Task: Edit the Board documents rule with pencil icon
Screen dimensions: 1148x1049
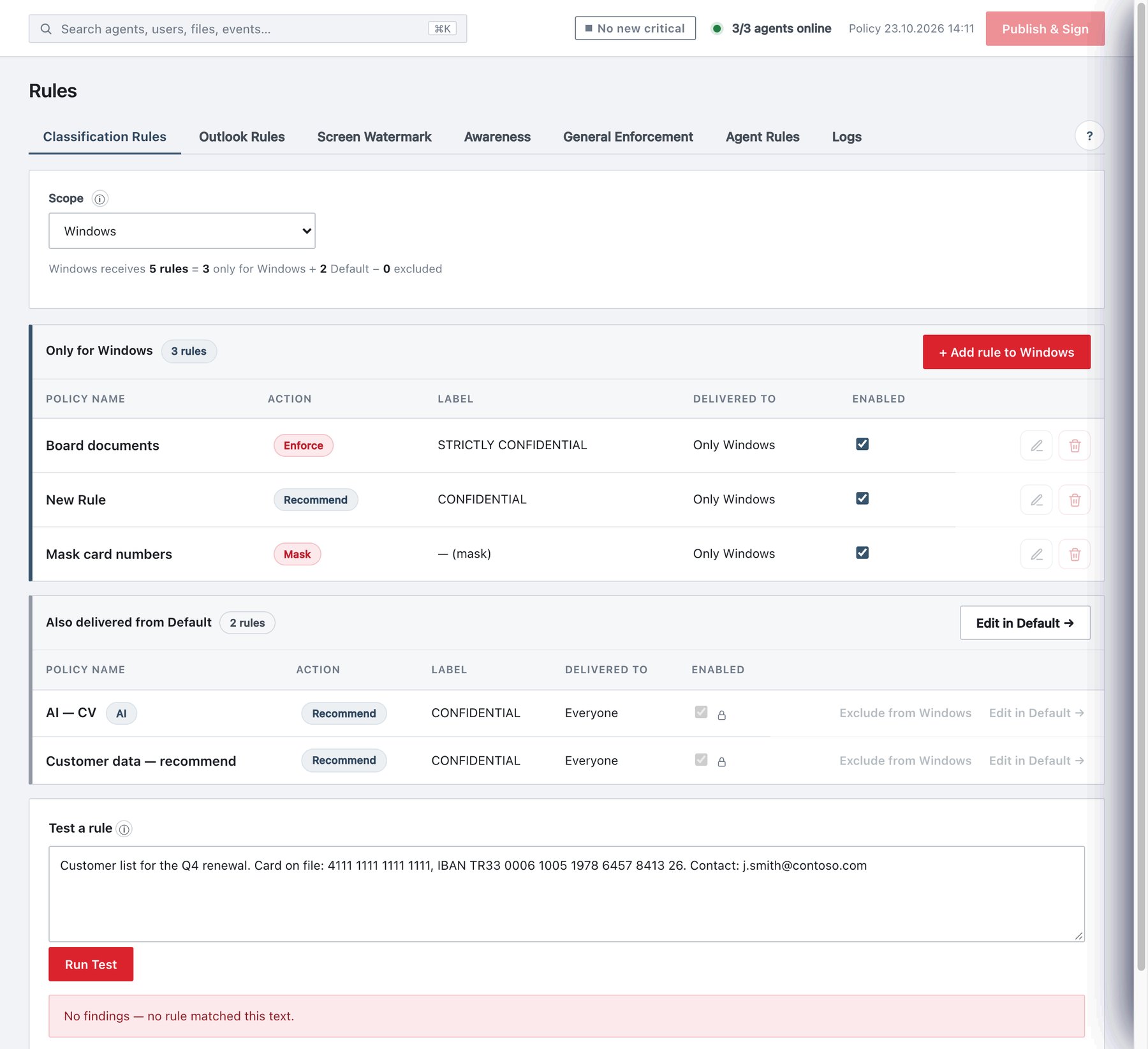Action: [1036, 445]
